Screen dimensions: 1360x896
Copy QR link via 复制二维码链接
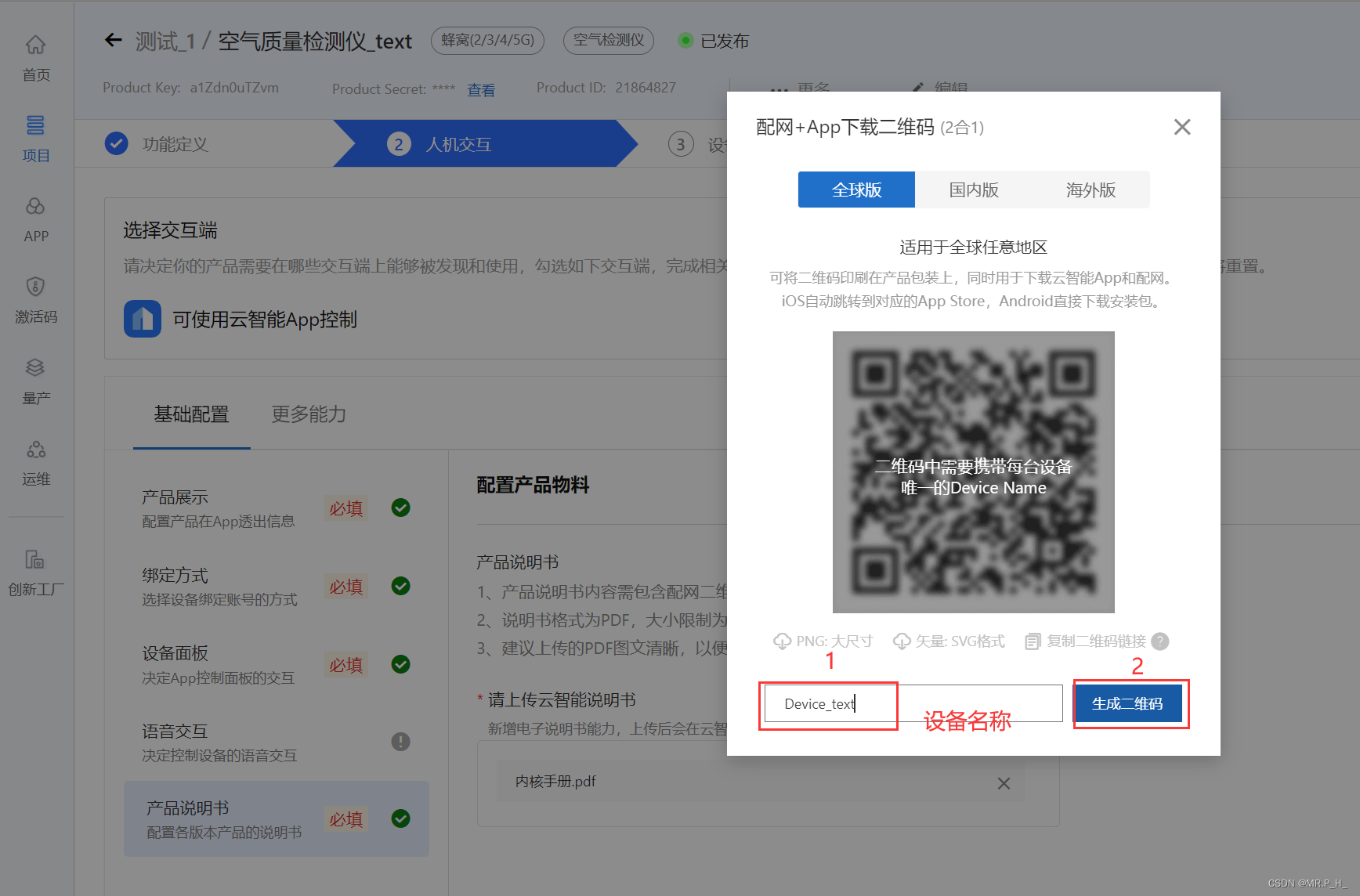coord(1086,641)
